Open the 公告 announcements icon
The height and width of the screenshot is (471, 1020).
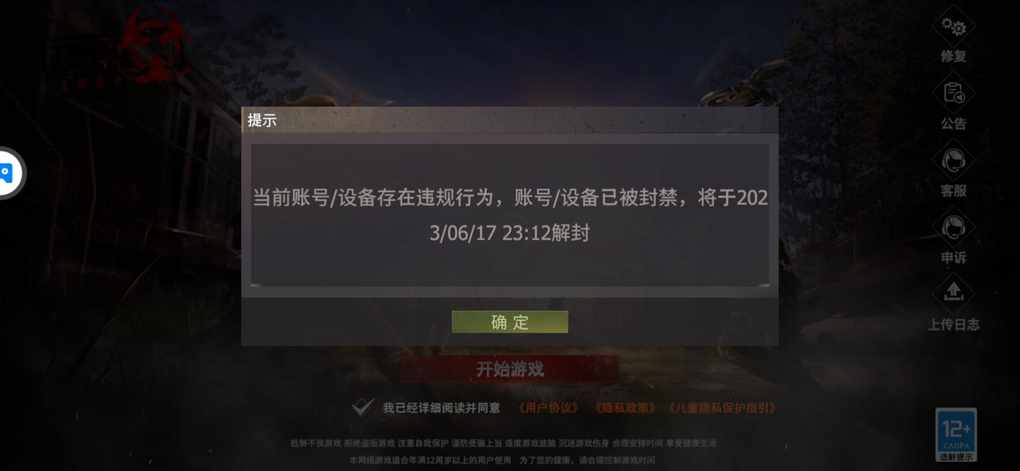click(x=954, y=94)
